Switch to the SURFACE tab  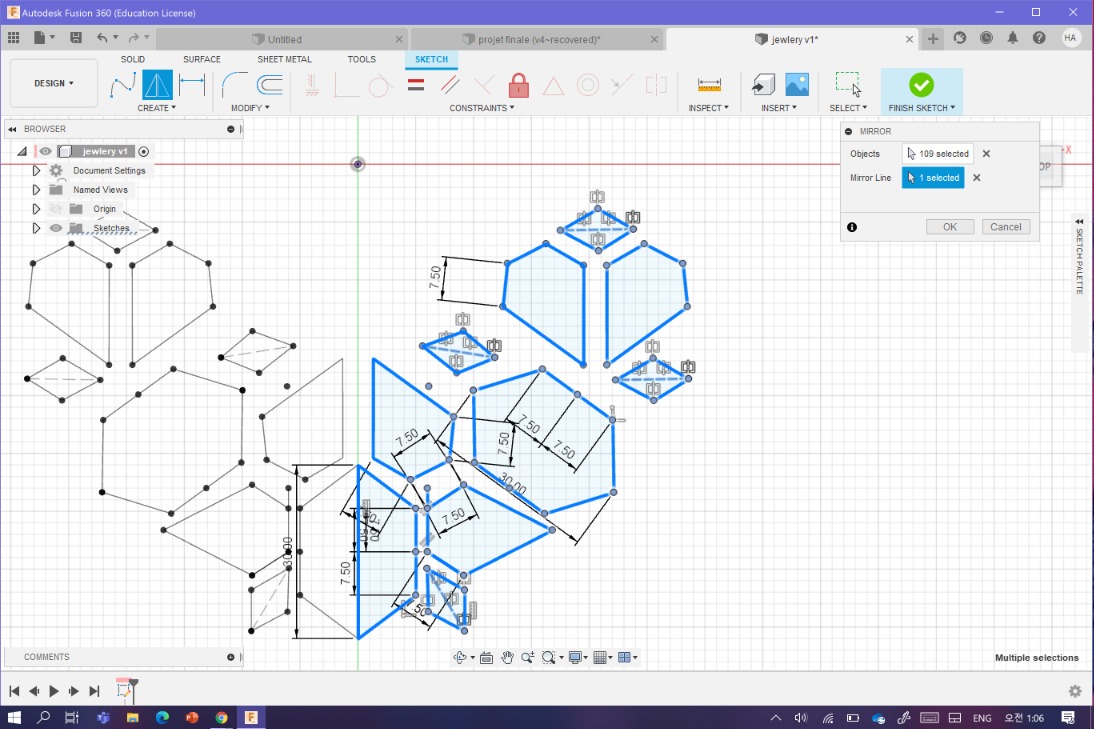tap(201, 59)
